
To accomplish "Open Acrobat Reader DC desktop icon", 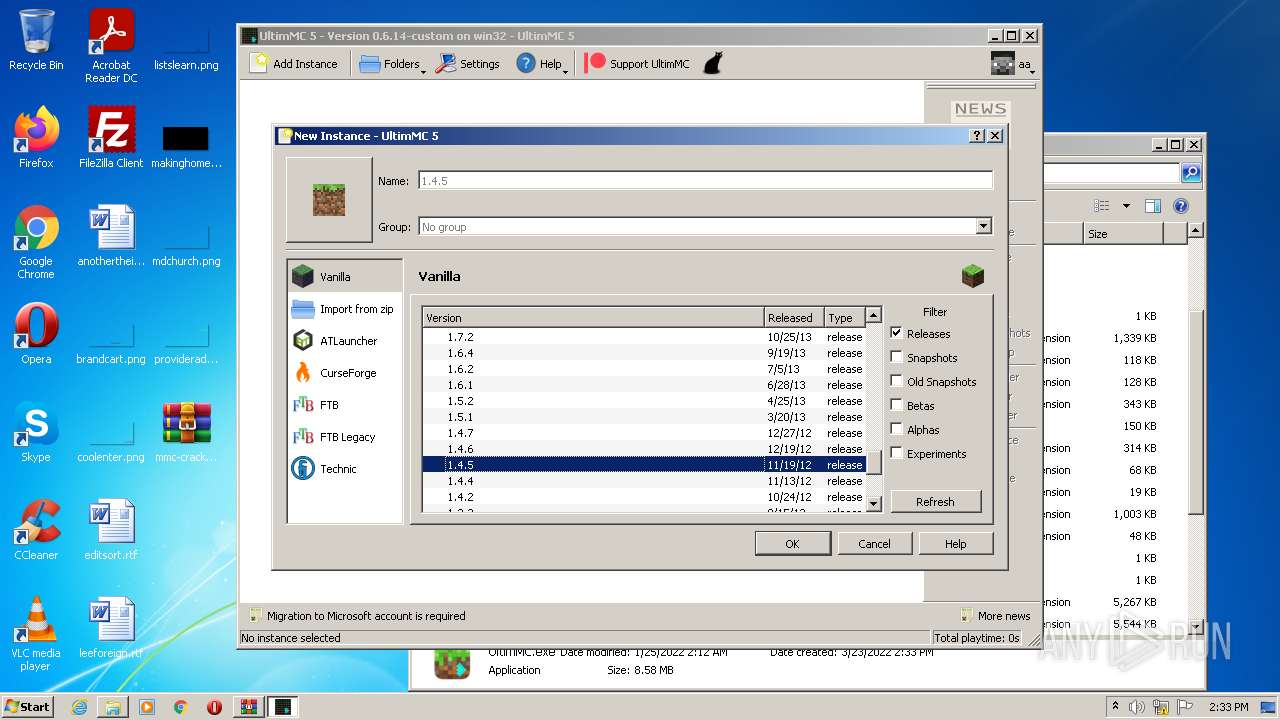I will point(111,46).
